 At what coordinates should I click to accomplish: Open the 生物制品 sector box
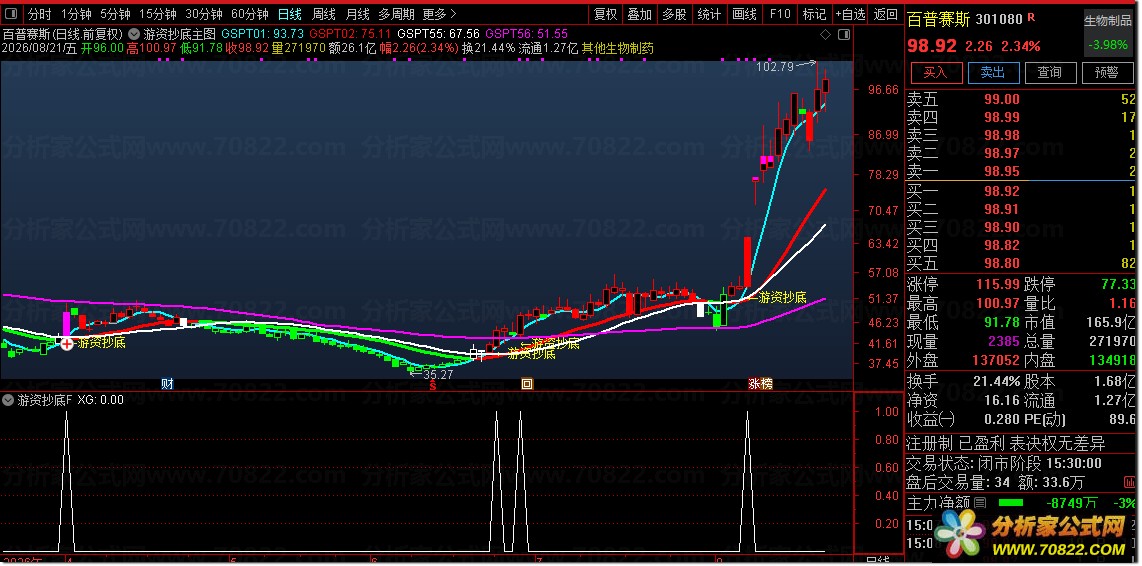click(1107, 33)
